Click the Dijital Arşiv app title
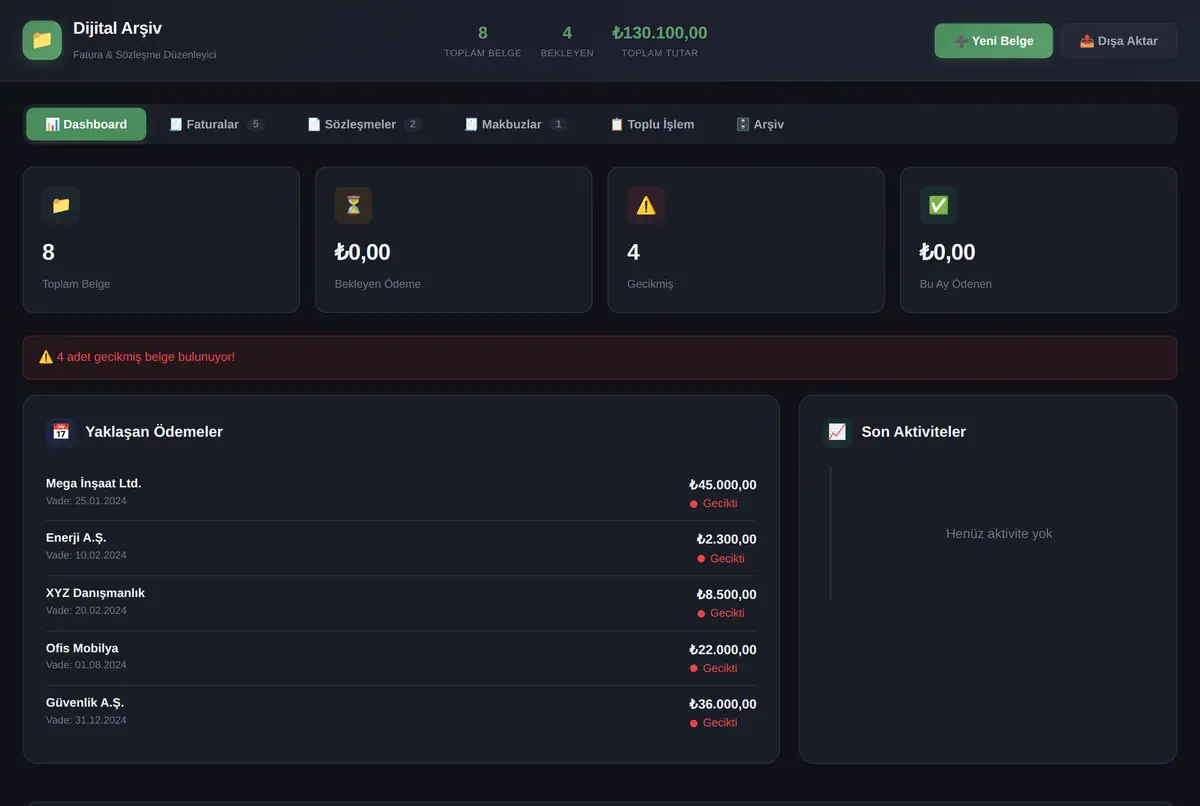 (x=118, y=29)
